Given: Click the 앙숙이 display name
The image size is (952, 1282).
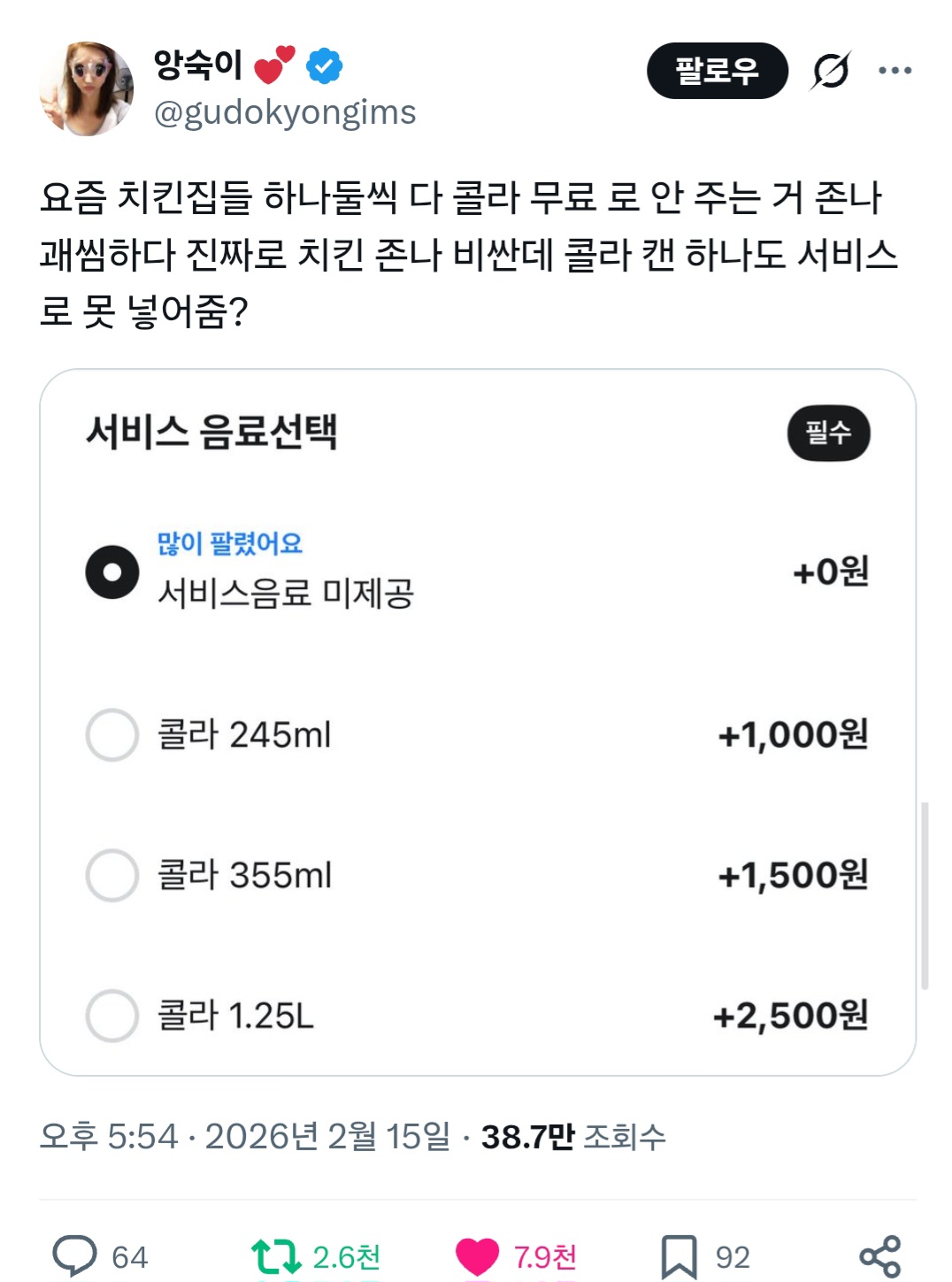Looking at the screenshot, I should pos(197,65).
